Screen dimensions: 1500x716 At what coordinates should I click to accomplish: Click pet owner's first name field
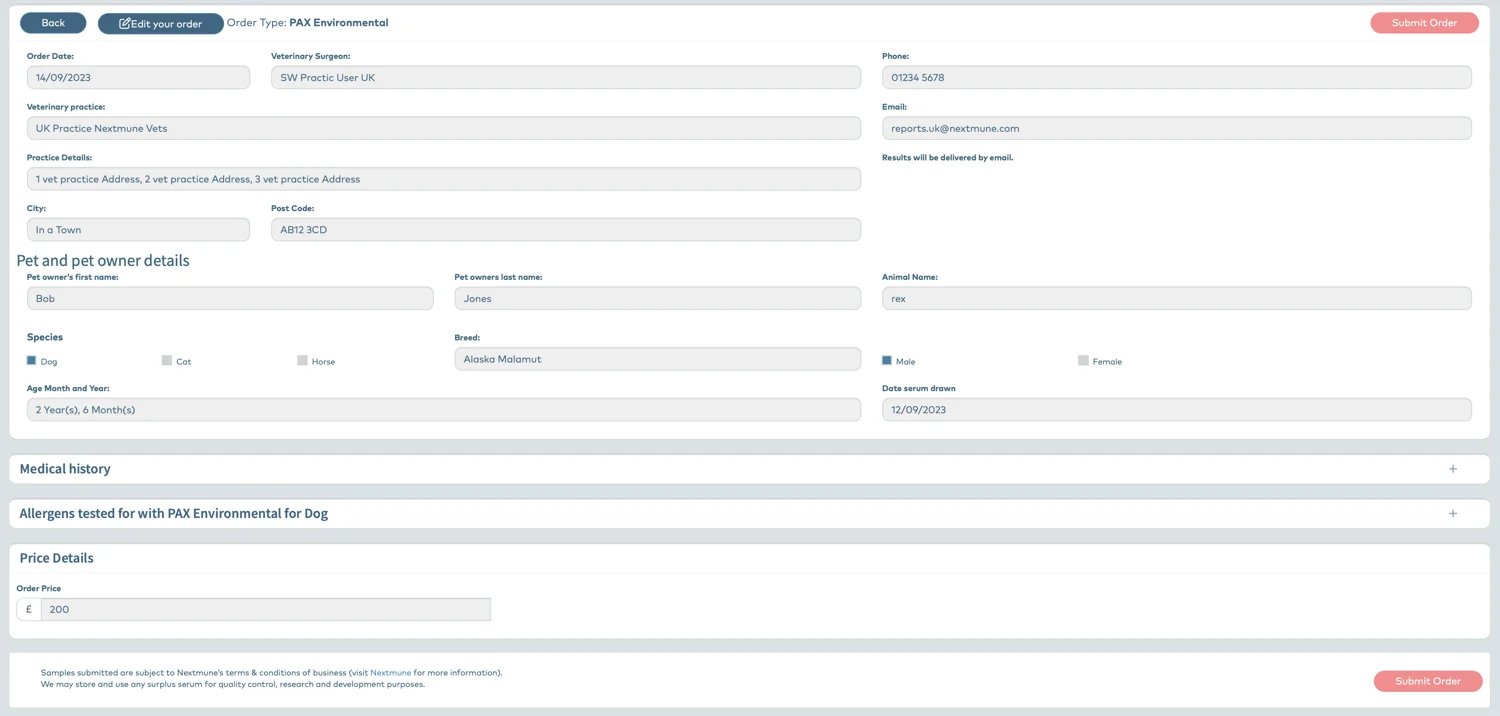tap(230, 298)
